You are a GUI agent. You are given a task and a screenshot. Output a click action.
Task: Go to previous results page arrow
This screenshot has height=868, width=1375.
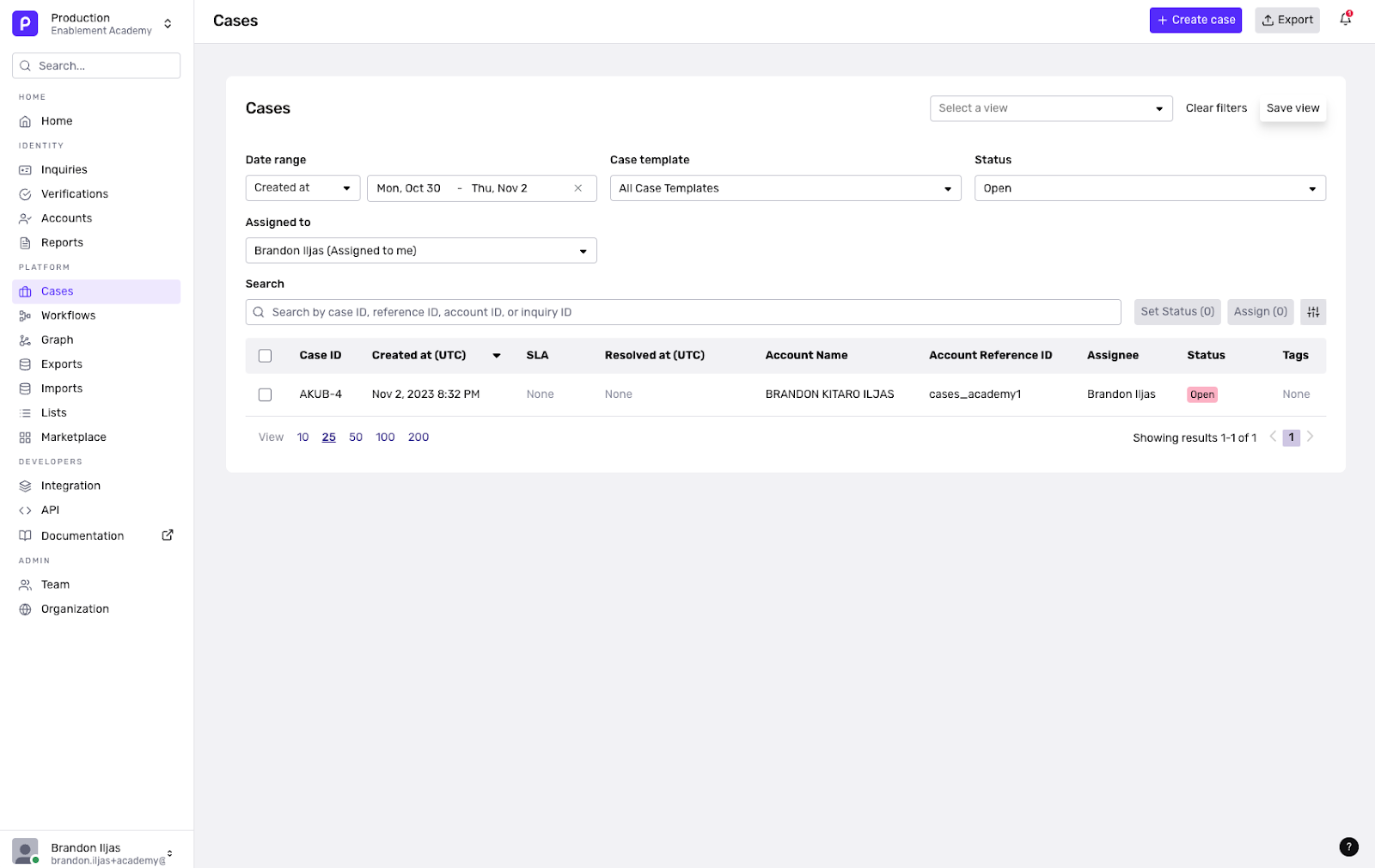[1273, 437]
